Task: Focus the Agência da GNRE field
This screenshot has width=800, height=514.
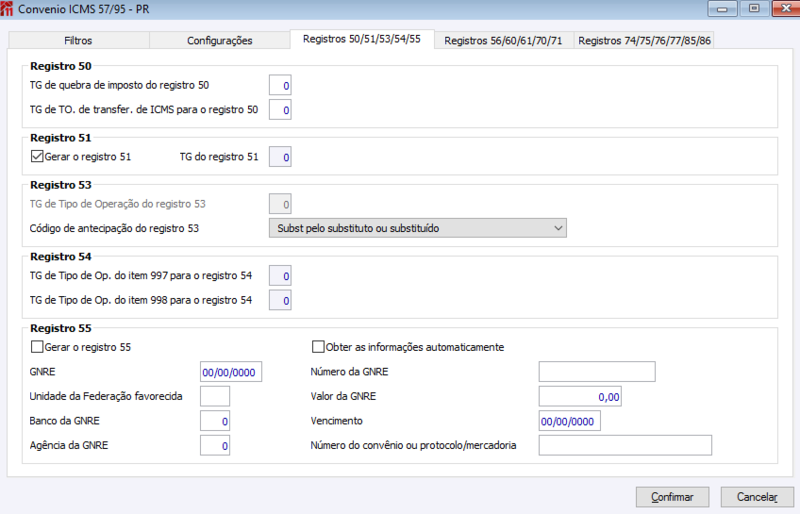Action: pyautogui.click(x=215, y=445)
